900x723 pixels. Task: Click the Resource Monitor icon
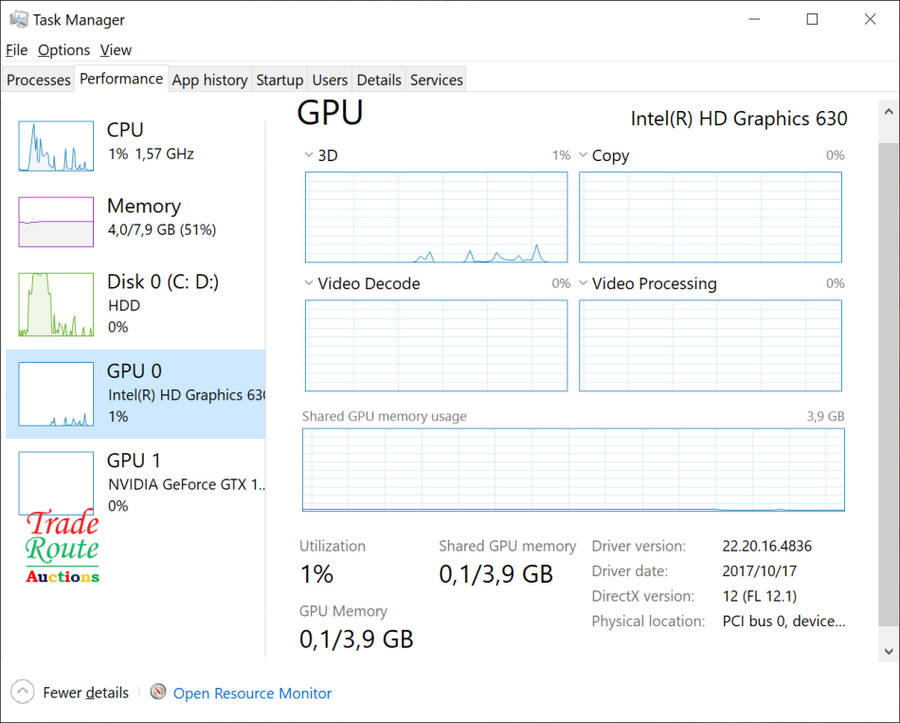[158, 692]
